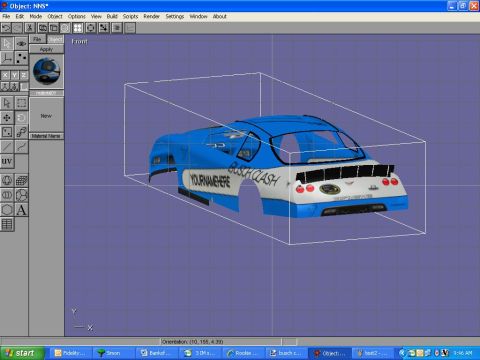Select the axis pivot mode
Image resolution: width=480 pixels, height=360 pixels.
[x=7, y=58]
